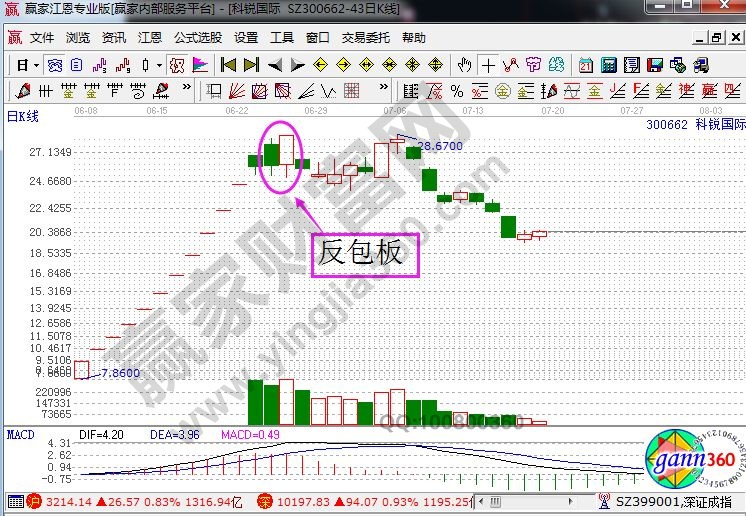The height and width of the screenshot is (516, 746).
Task: Click the MACD indicator label
Action: [x=20, y=435]
